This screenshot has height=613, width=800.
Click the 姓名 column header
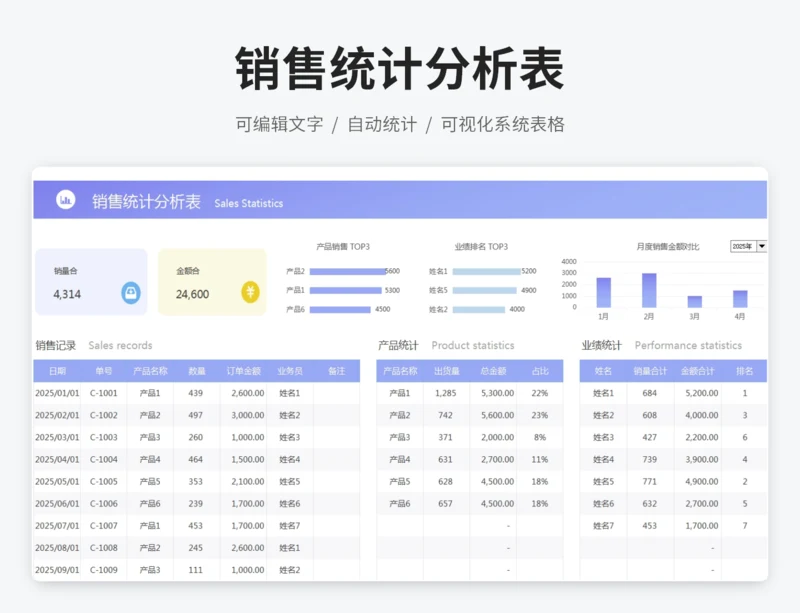tap(603, 371)
